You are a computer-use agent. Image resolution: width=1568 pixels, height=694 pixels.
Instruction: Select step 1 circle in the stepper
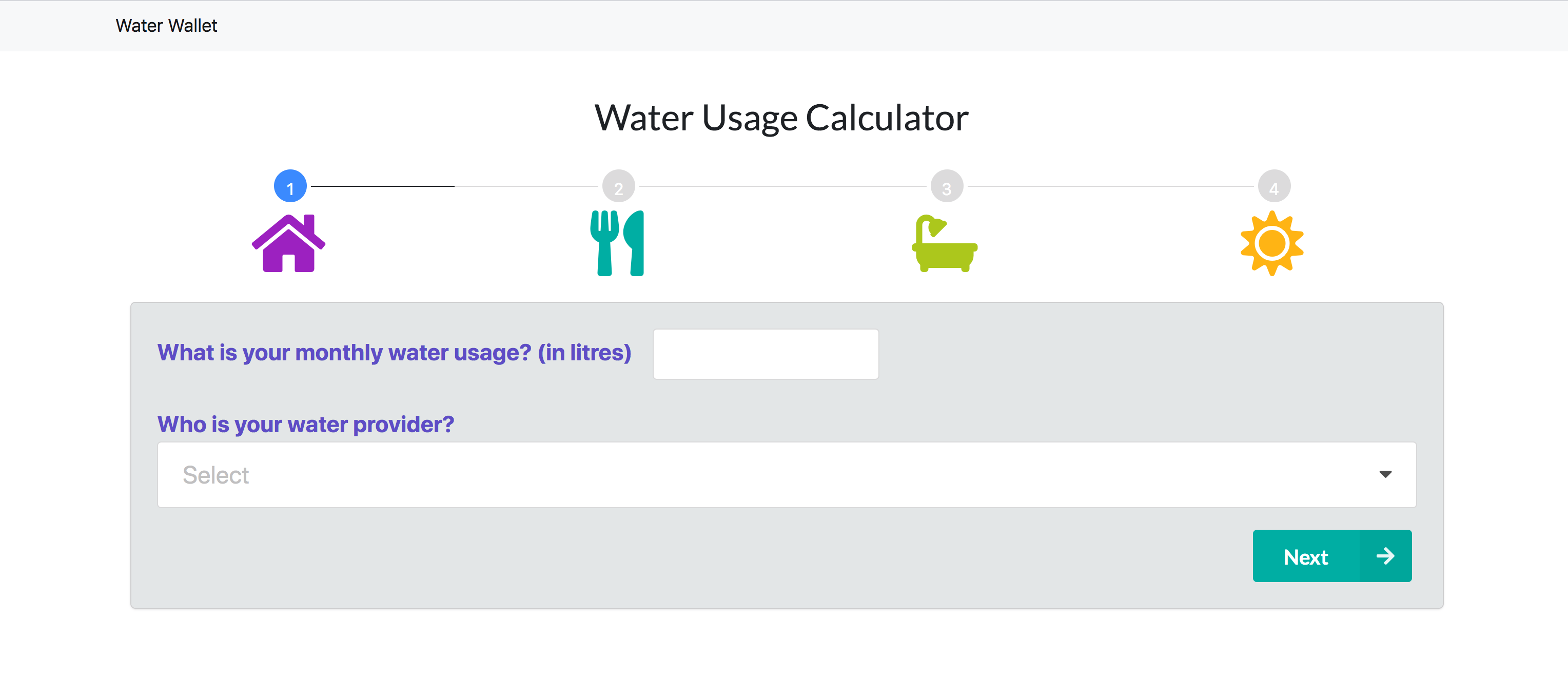click(x=290, y=186)
